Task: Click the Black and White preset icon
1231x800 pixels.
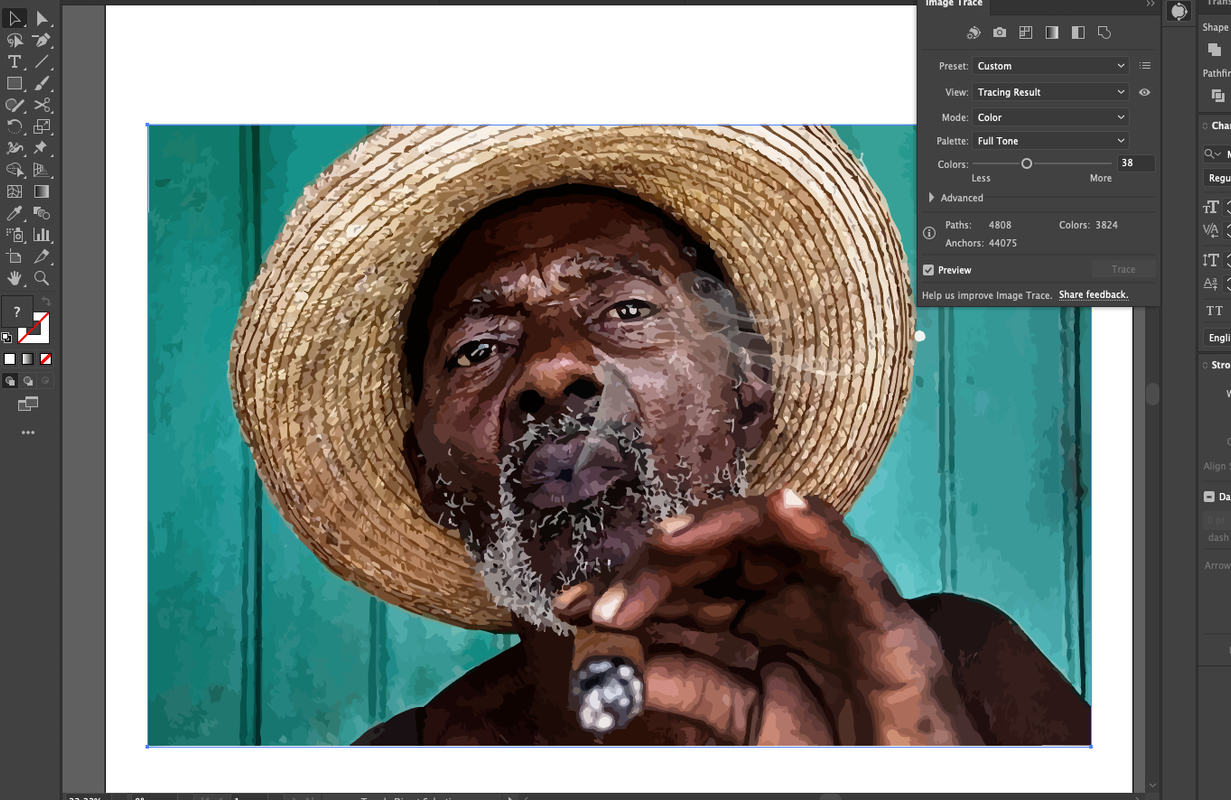Action: 1078,33
